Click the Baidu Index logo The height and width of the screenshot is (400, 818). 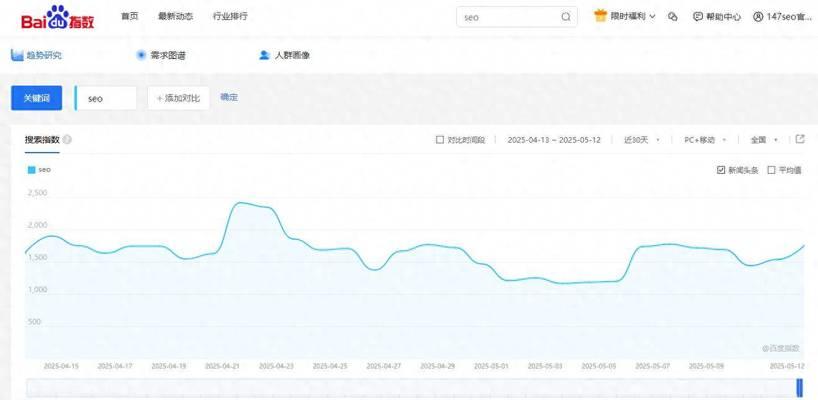coord(57,17)
